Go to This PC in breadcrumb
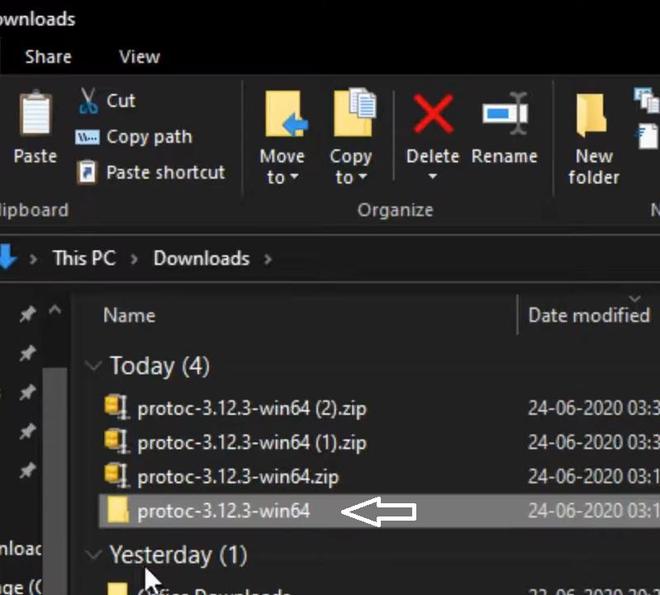The width and height of the screenshot is (660, 595). point(84,258)
